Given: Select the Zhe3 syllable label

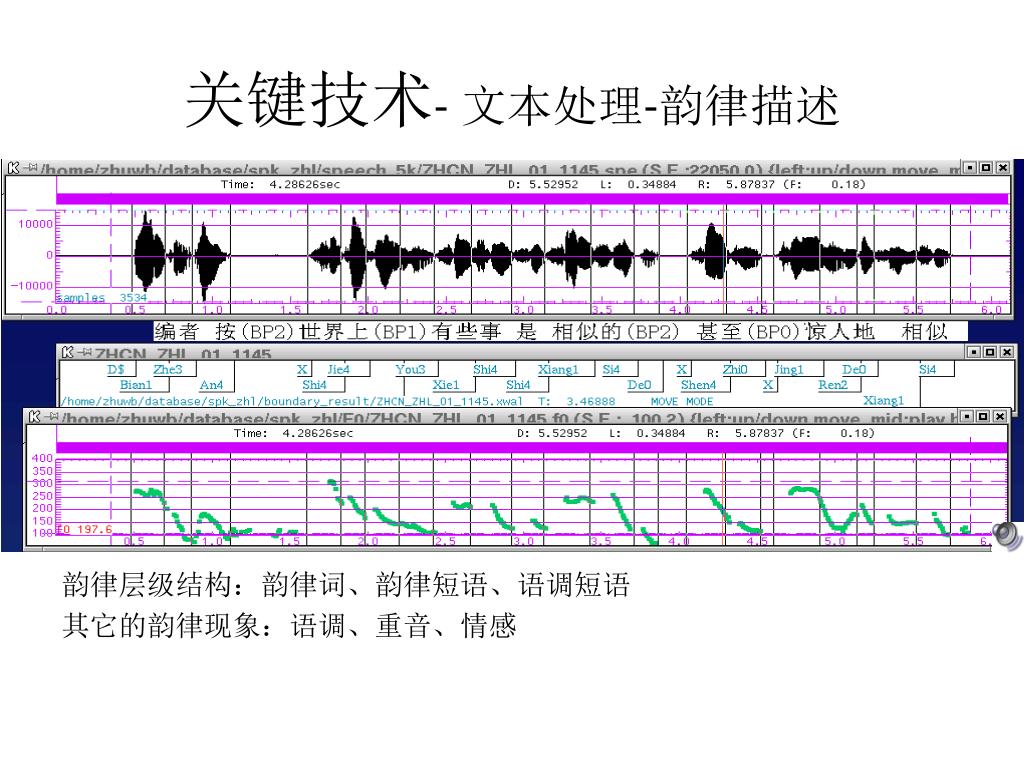Looking at the screenshot, I should click(x=168, y=369).
